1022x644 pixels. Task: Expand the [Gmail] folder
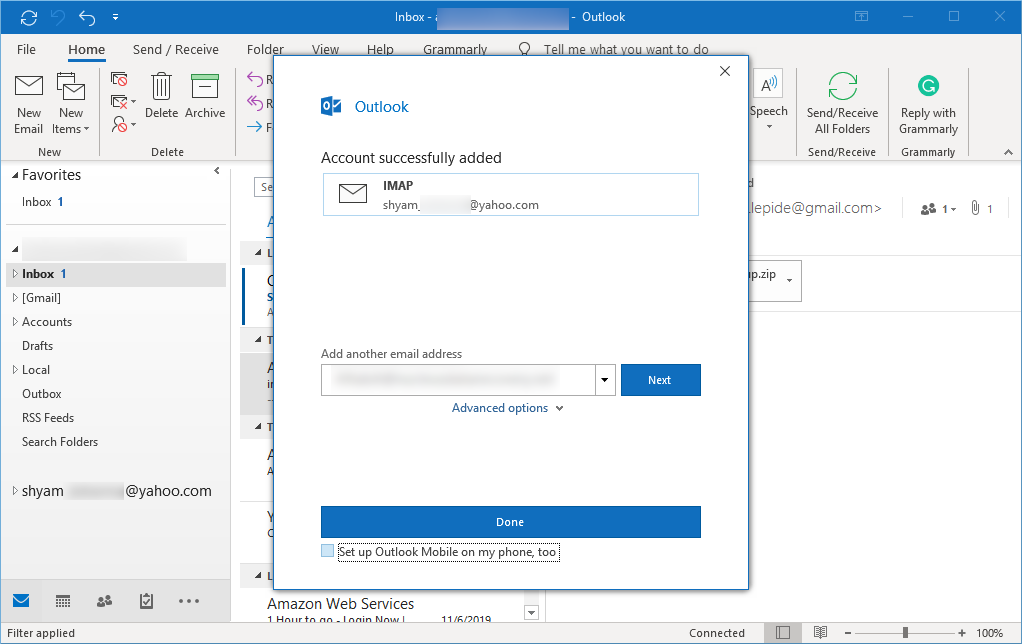coord(15,298)
